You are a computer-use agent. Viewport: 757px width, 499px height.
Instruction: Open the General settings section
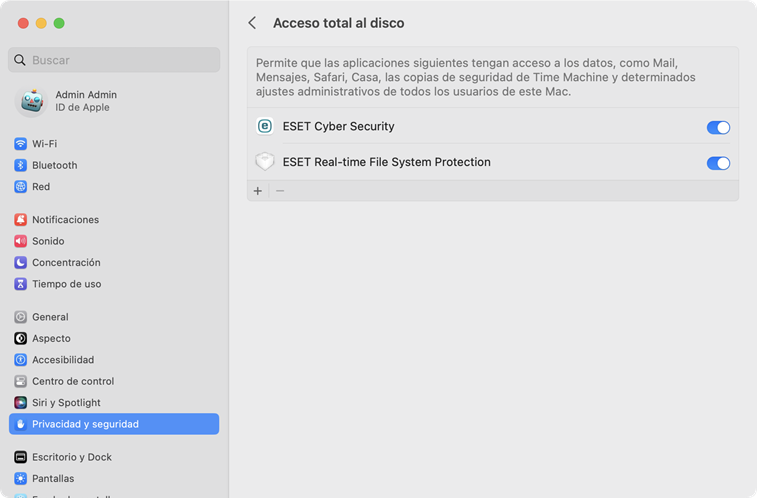(50, 317)
